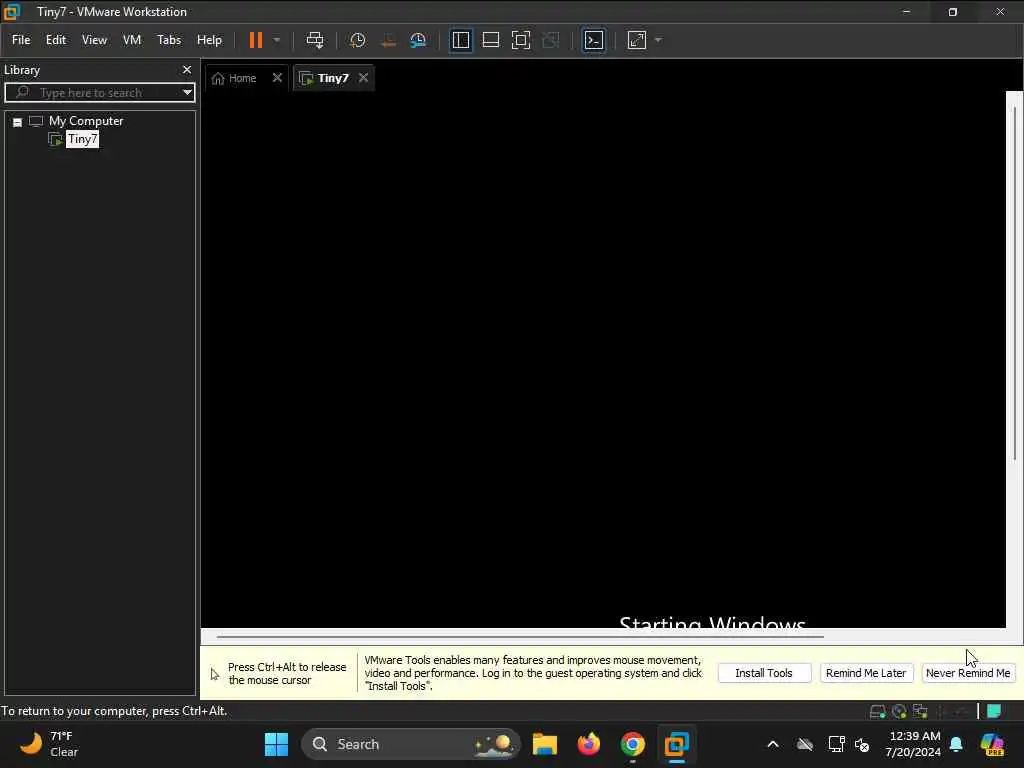Click the Unity mode toolbar icon
This screenshot has width=1024, height=768.
pos(551,40)
